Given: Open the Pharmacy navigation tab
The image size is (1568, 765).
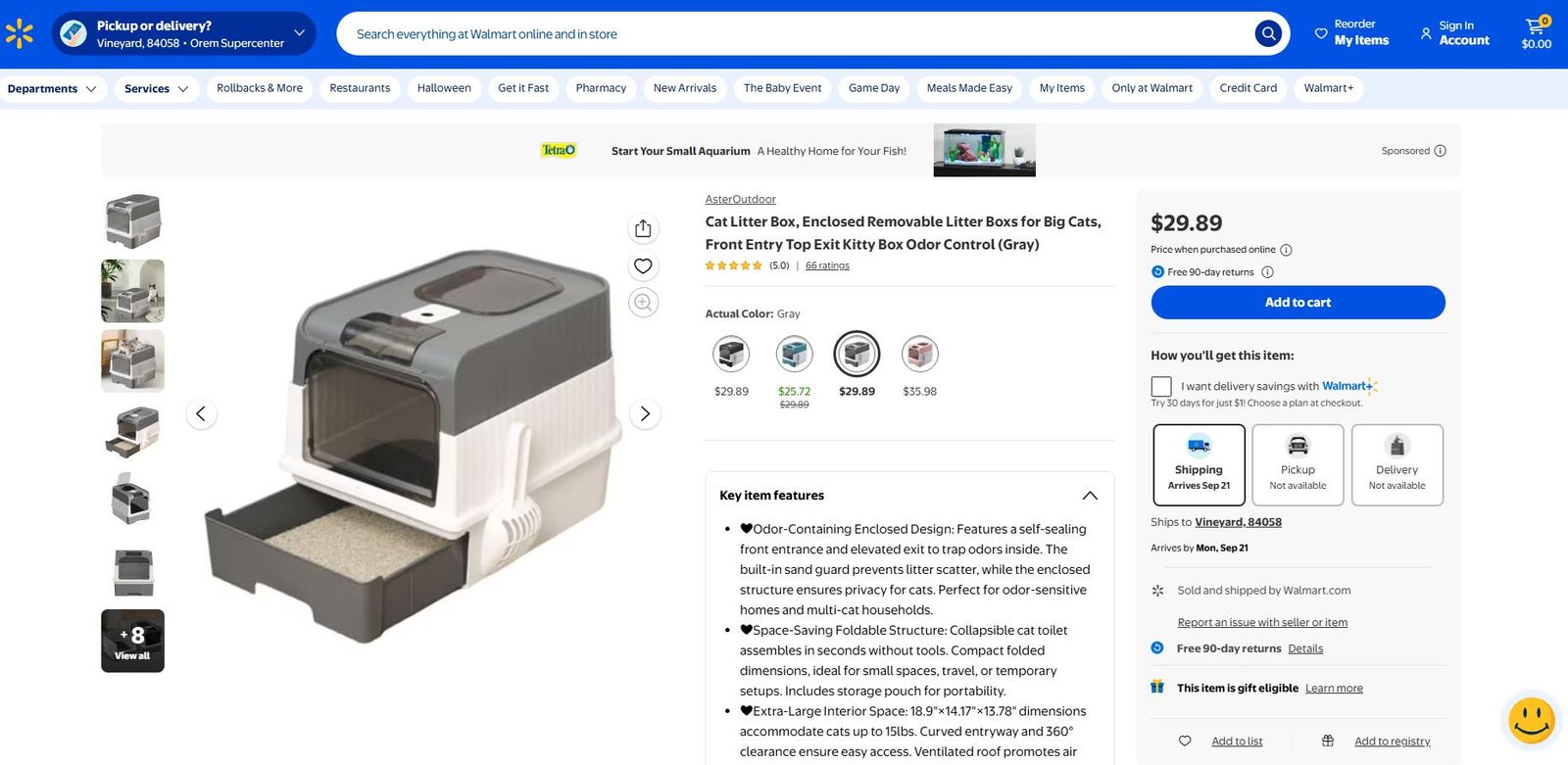Looking at the screenshot, I should pyautogui.click(x=601, y=88).
